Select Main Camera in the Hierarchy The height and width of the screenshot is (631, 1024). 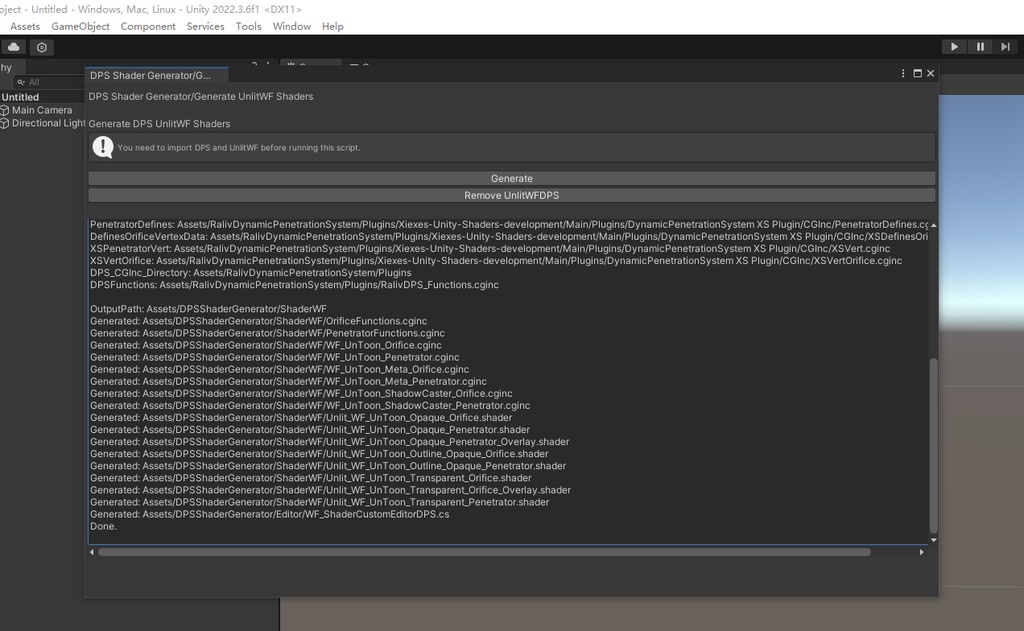point(42,110)
